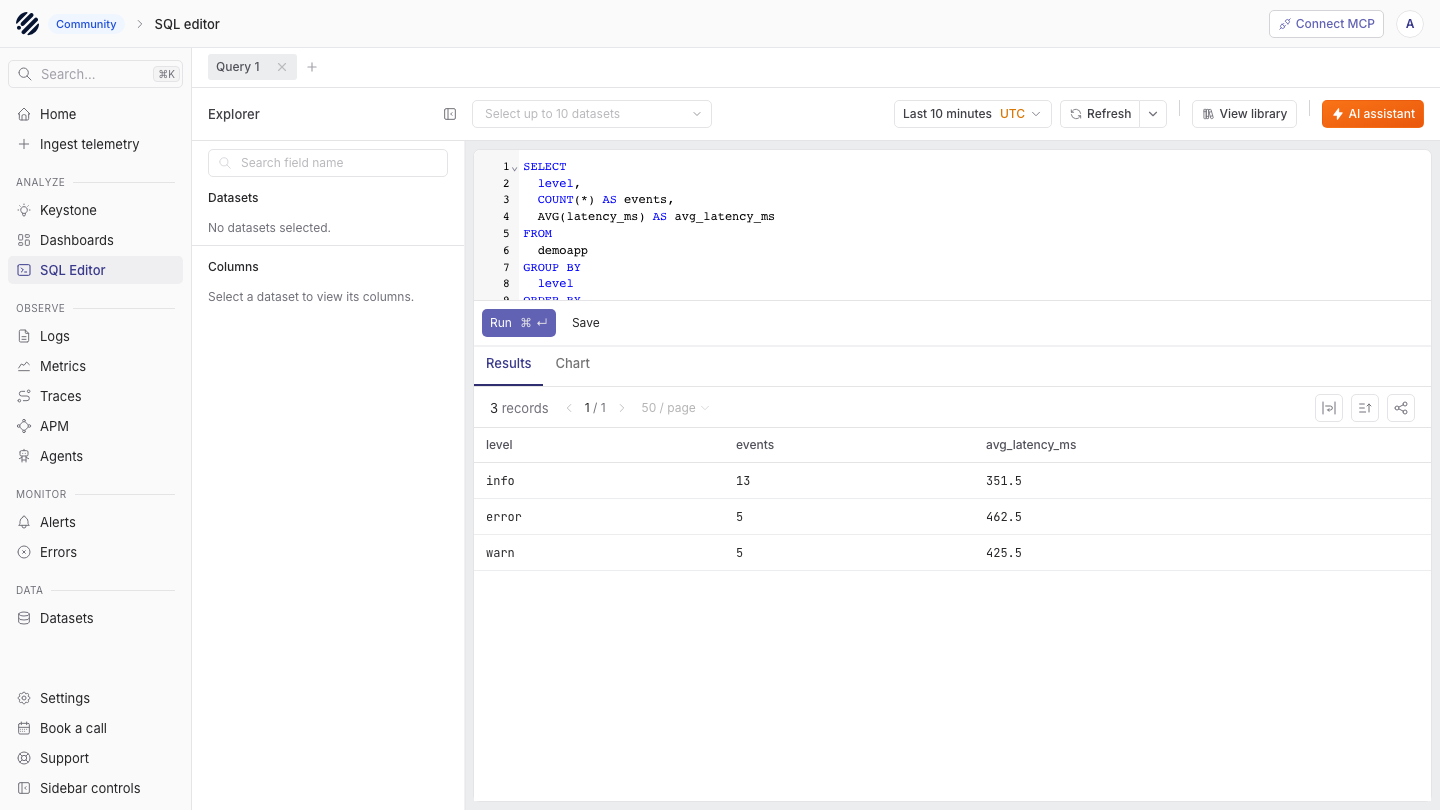Screen dimensions: 1440x810
Task: Refresh the query data
Action: [x=1100, y=114]
